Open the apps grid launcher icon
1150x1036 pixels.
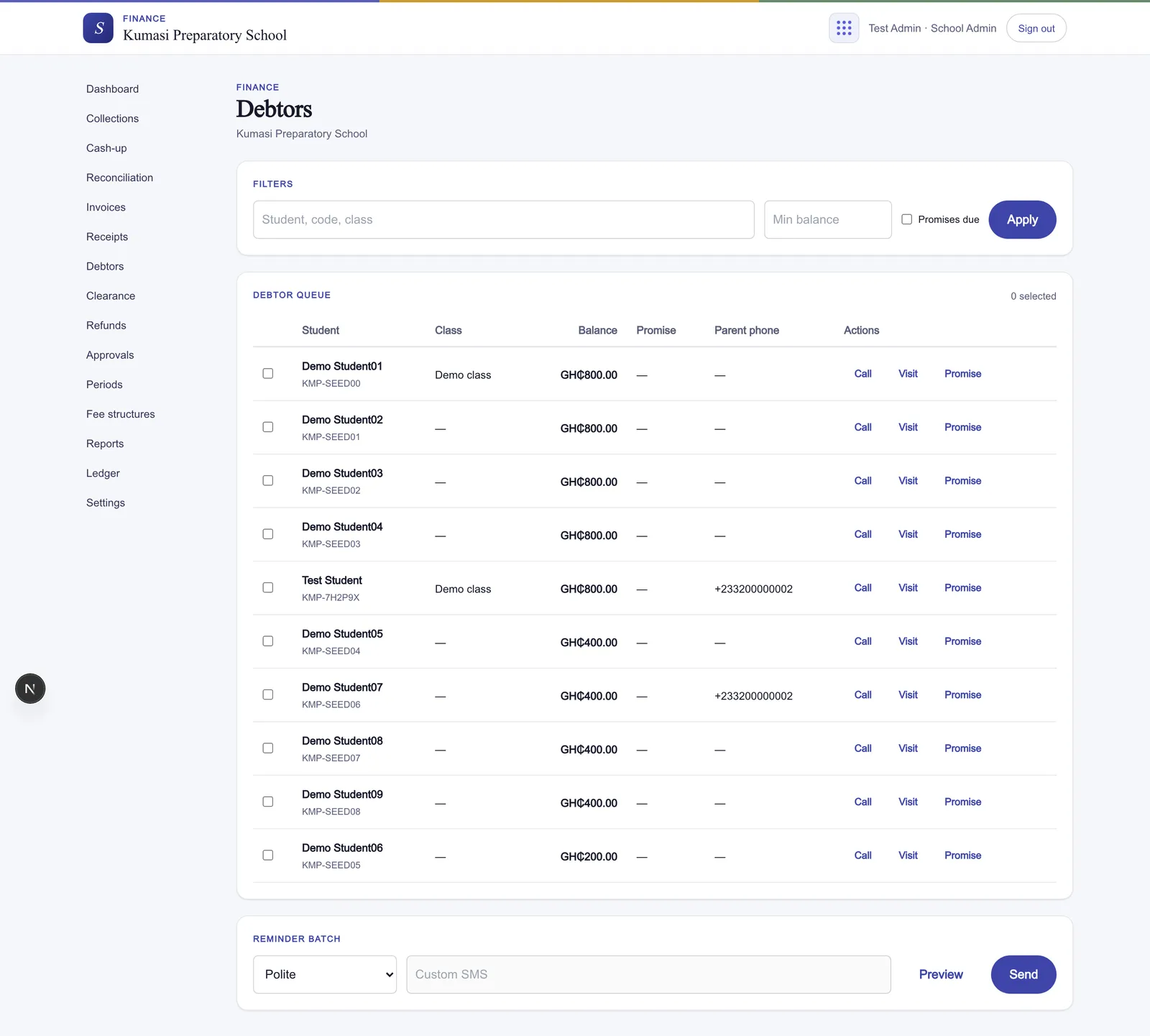(844, 28)
